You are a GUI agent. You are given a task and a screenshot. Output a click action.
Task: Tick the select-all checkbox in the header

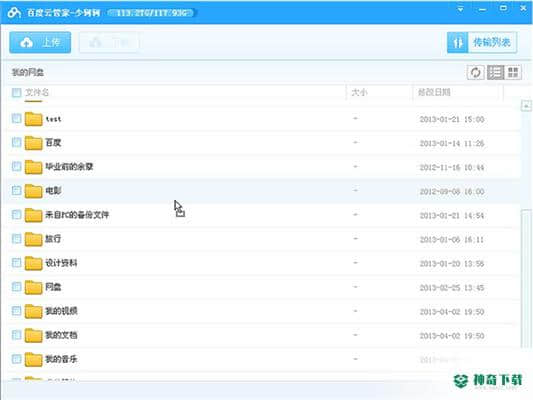(x=16, y=92)
